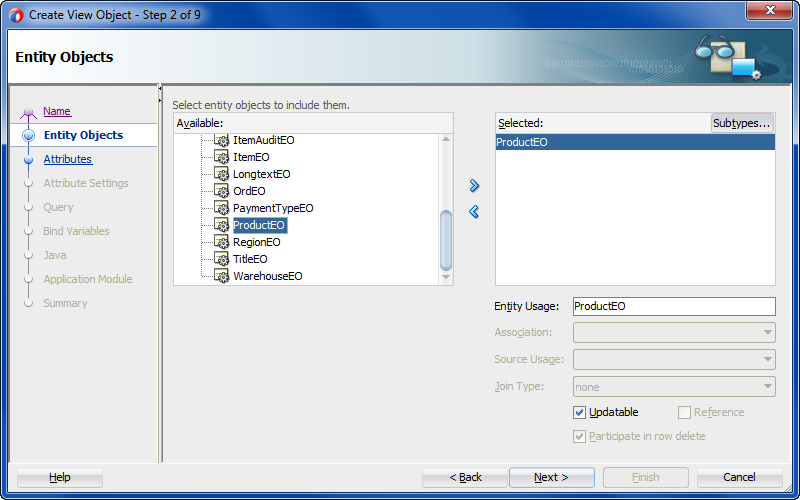Go to the Name wizard step
Image resolution: width=800 pixels, height=500 pixels.
pos(57,111)
